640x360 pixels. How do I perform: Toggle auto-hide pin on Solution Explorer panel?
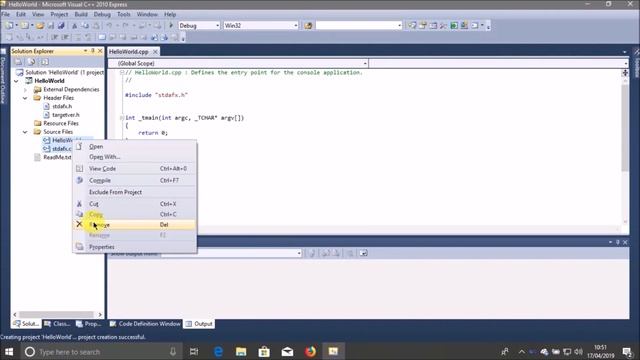[x=93, y=51]
